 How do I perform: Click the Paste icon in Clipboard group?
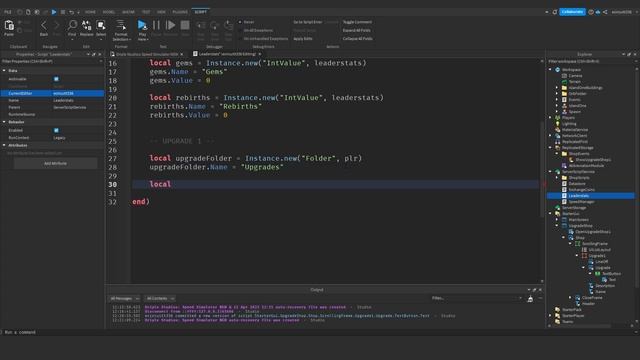click(9, 26)
